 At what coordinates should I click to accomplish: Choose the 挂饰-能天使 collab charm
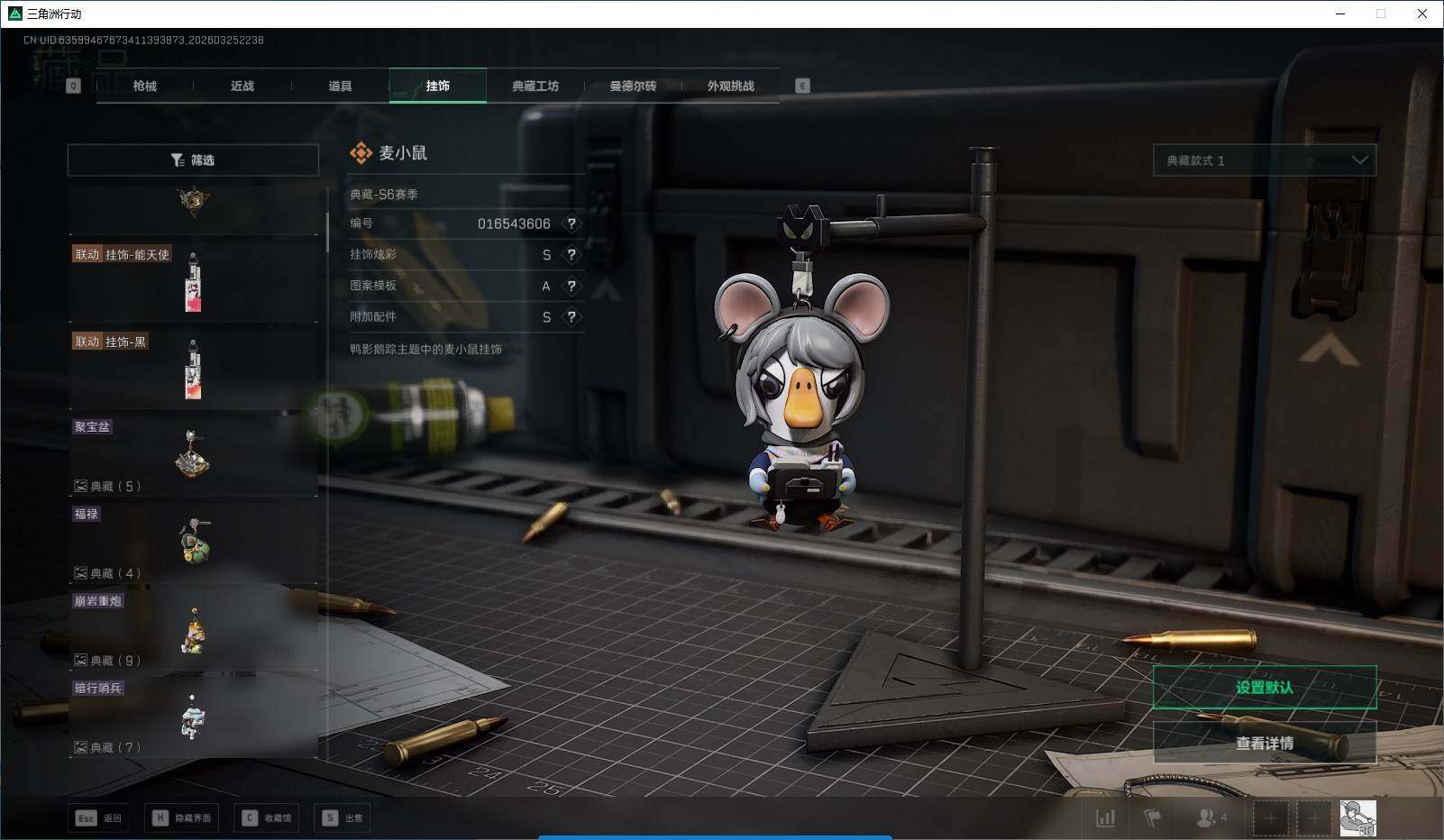tap(193, 281)
